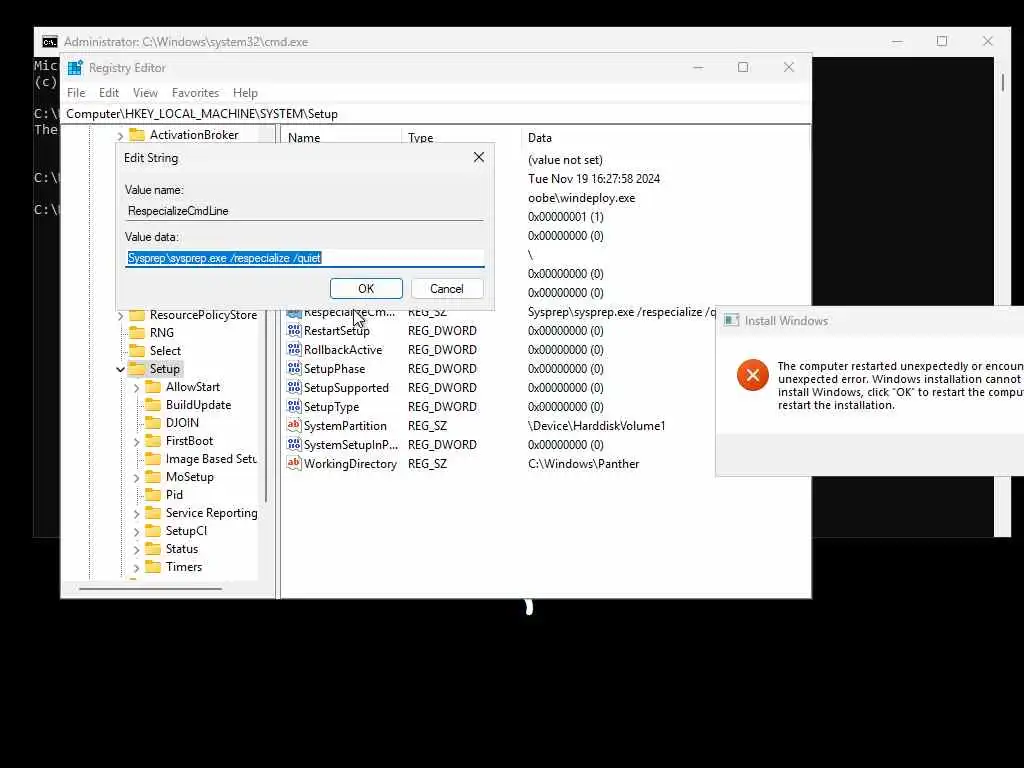Image resolution: width=1024 pixels, height=768 pixels.
Task: Click the MoSetup folder icon
Action: 153,477
